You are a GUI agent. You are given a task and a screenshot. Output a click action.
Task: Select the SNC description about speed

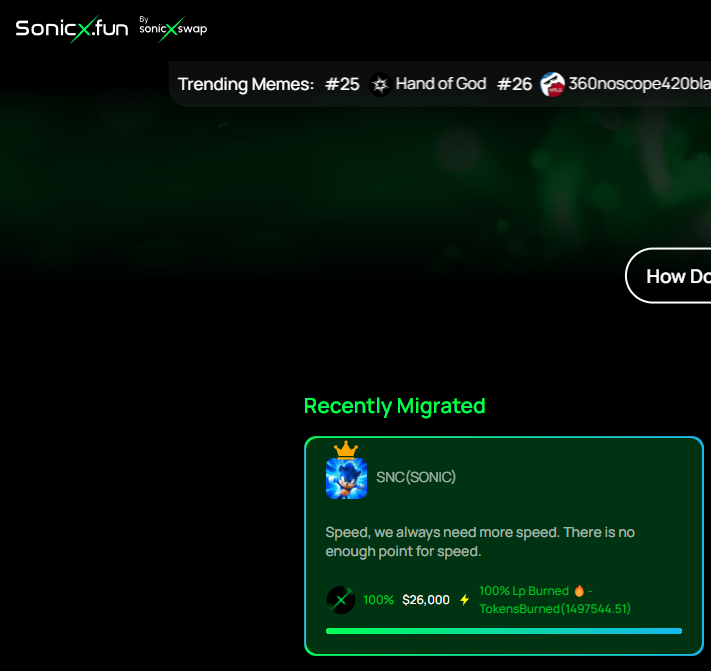[x=480, y=542]
